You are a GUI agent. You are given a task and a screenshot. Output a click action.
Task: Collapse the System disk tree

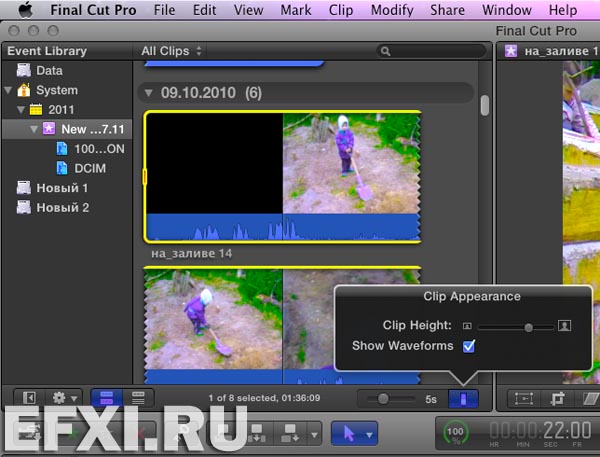[x=8, y=90]
